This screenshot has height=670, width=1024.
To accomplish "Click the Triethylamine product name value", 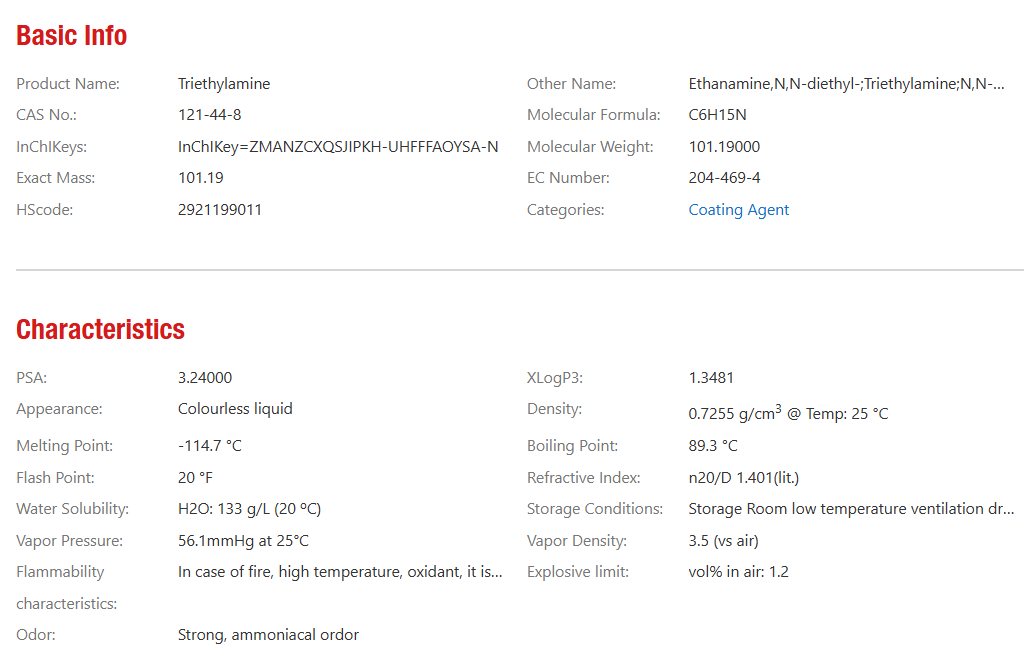I will pos(224,84).
